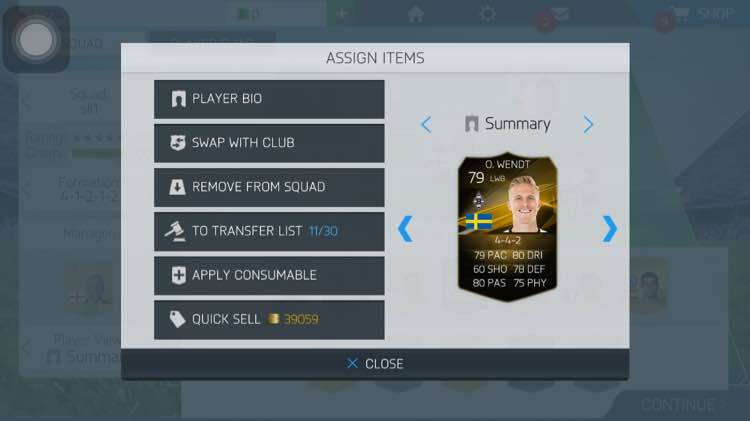This screenshot has width=750, height=421.
Task: Open Apply Consumable option
Action: [269, 276]
